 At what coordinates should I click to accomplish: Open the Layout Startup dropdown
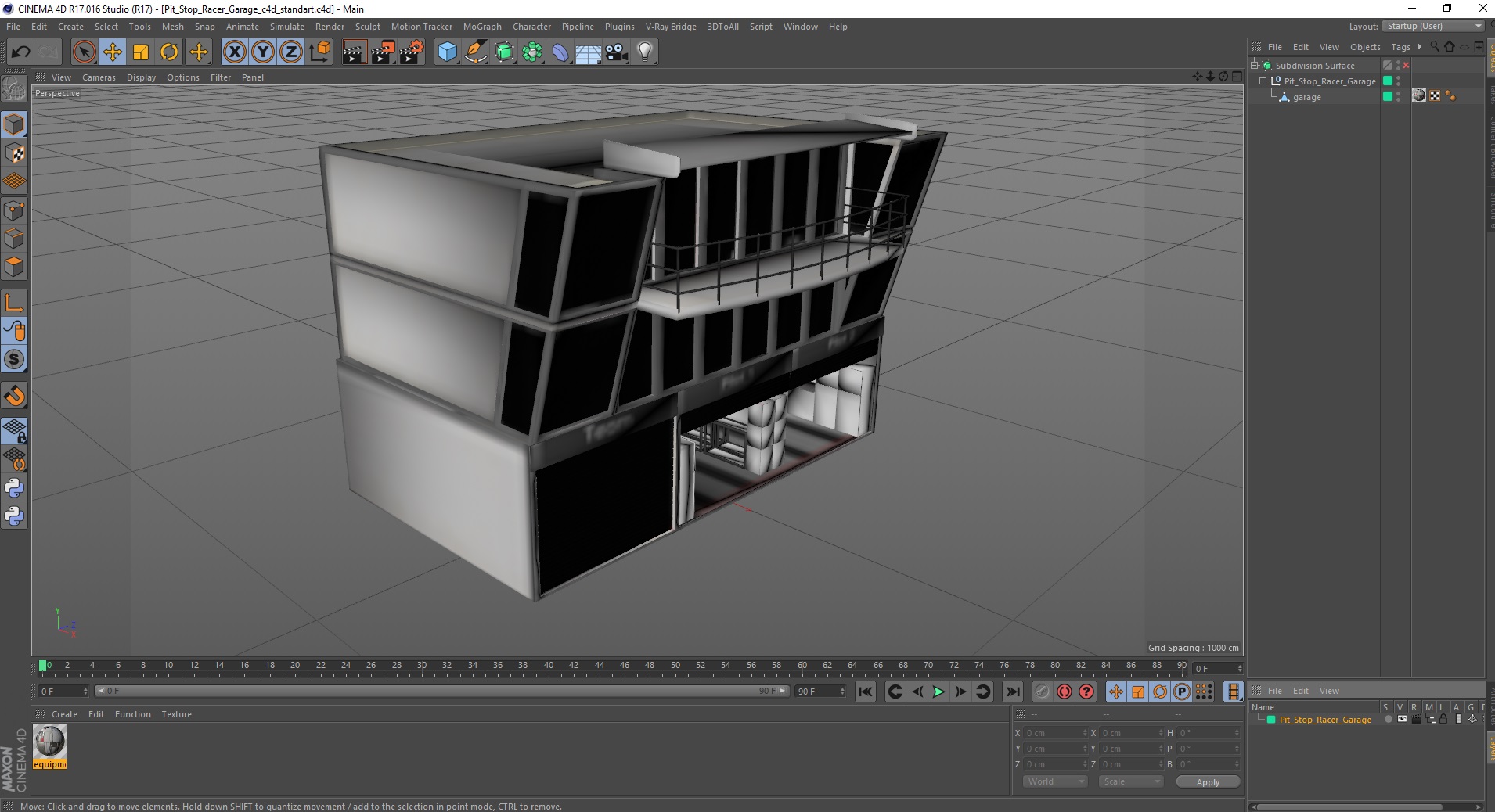tap(1433, 26)
